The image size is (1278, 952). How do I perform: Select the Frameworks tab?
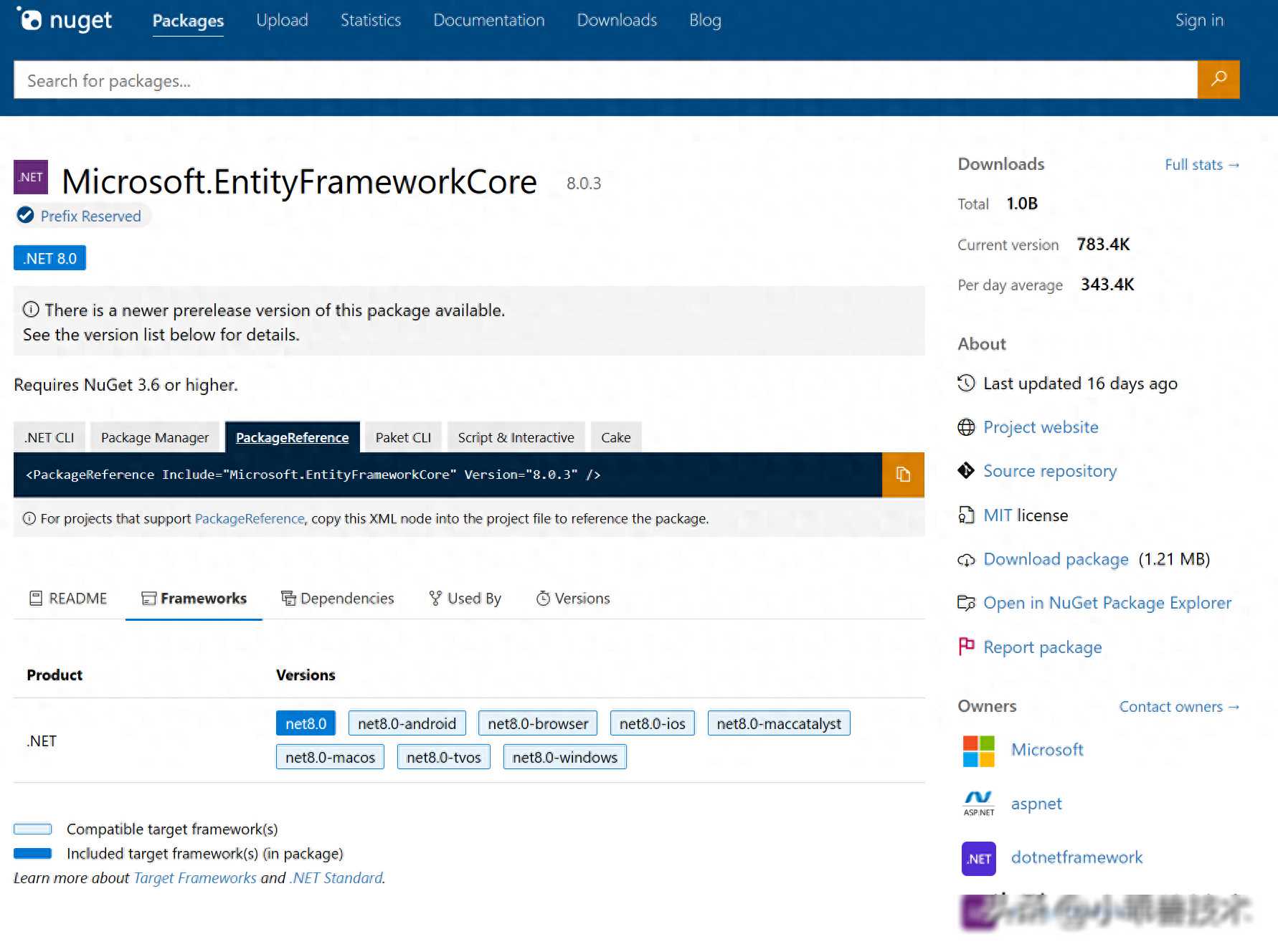194,598
